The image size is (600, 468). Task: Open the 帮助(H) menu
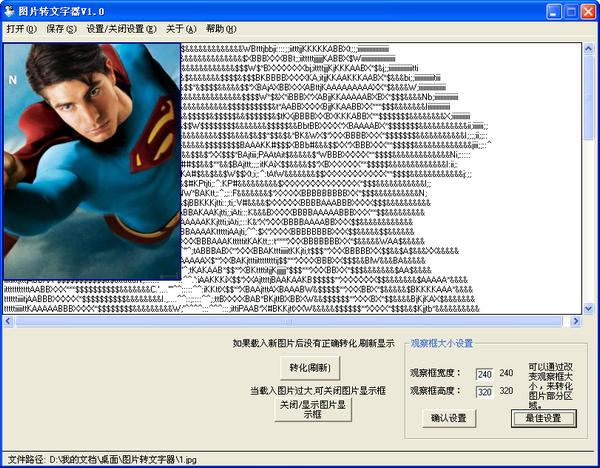221,29
